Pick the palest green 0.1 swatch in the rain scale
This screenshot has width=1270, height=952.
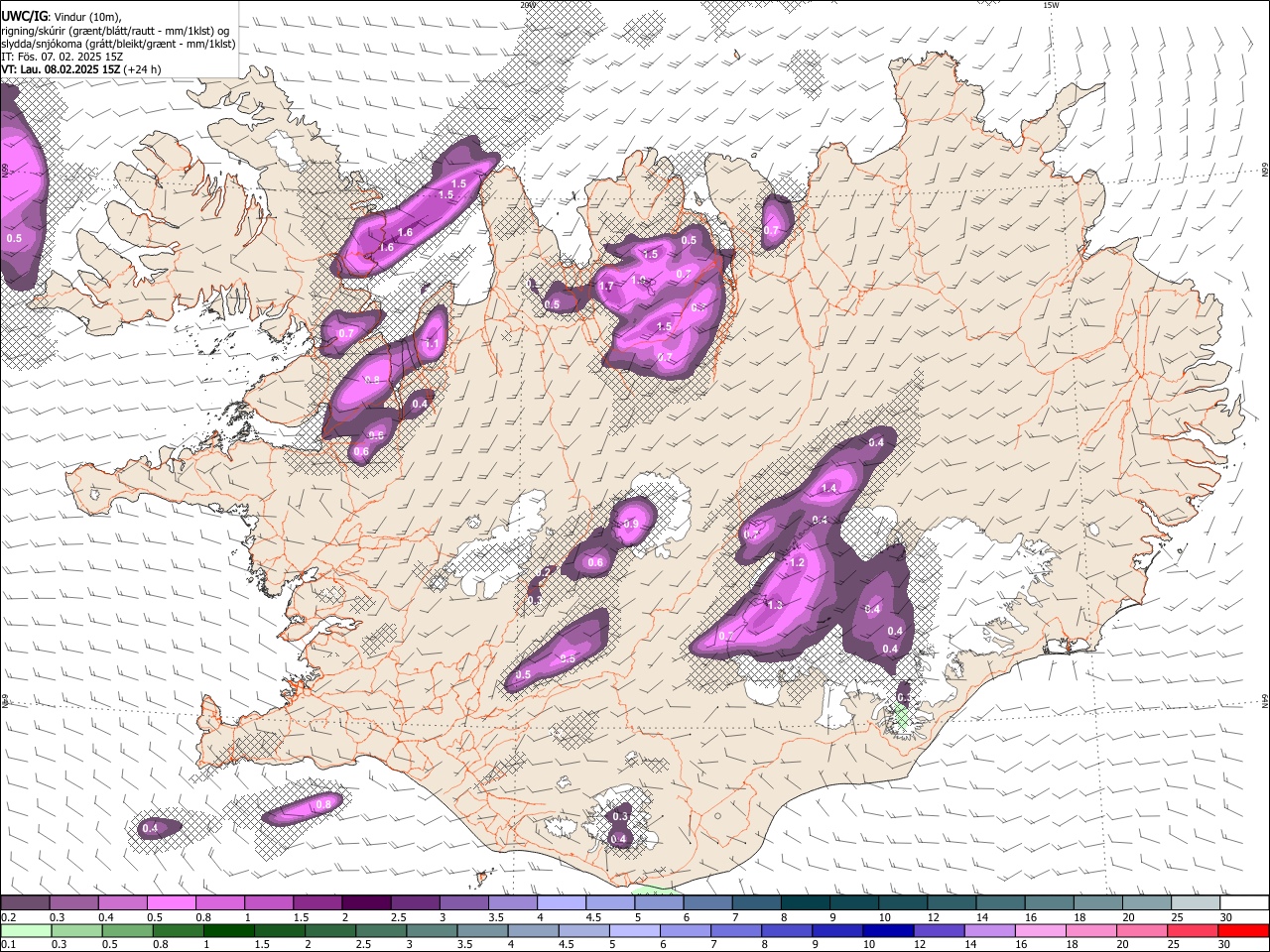[x=25, y=930]
